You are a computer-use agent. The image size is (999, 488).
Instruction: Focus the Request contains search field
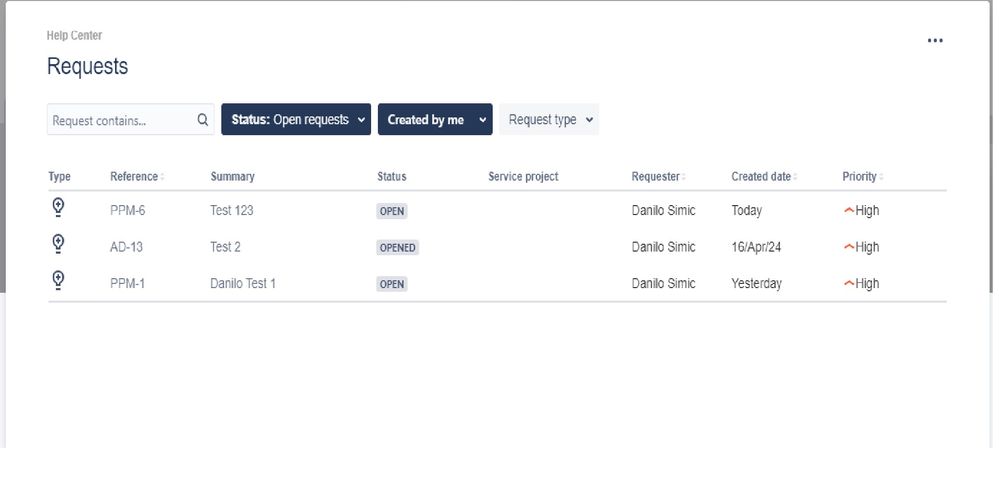121,120
